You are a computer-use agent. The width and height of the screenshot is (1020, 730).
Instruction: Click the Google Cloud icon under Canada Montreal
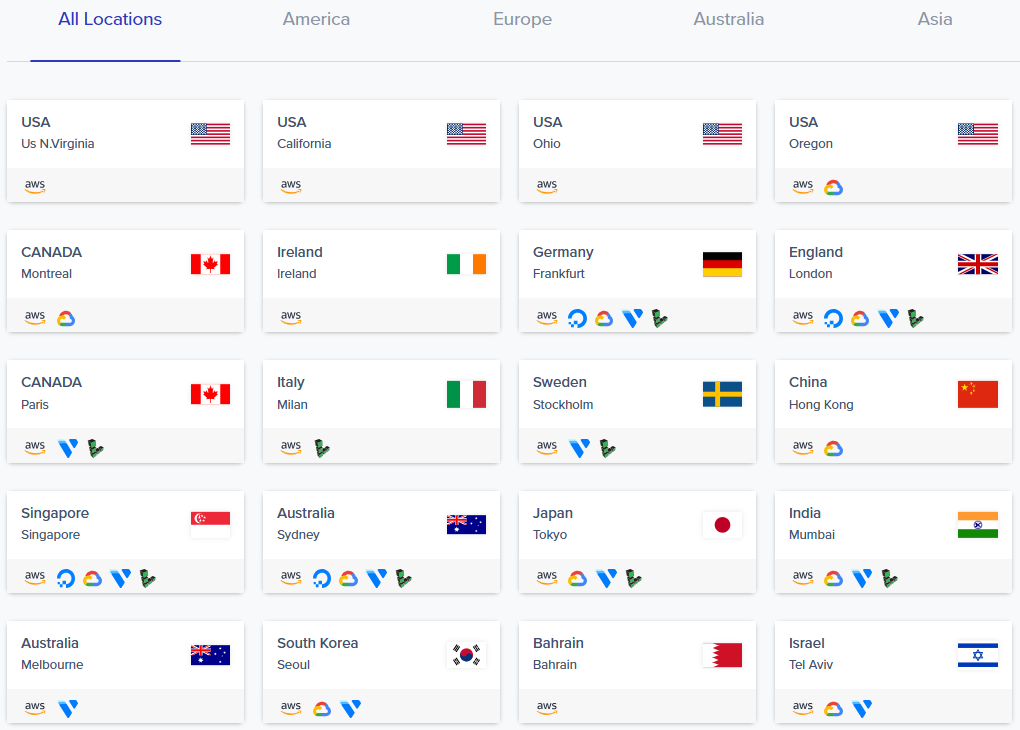[66, 319]
